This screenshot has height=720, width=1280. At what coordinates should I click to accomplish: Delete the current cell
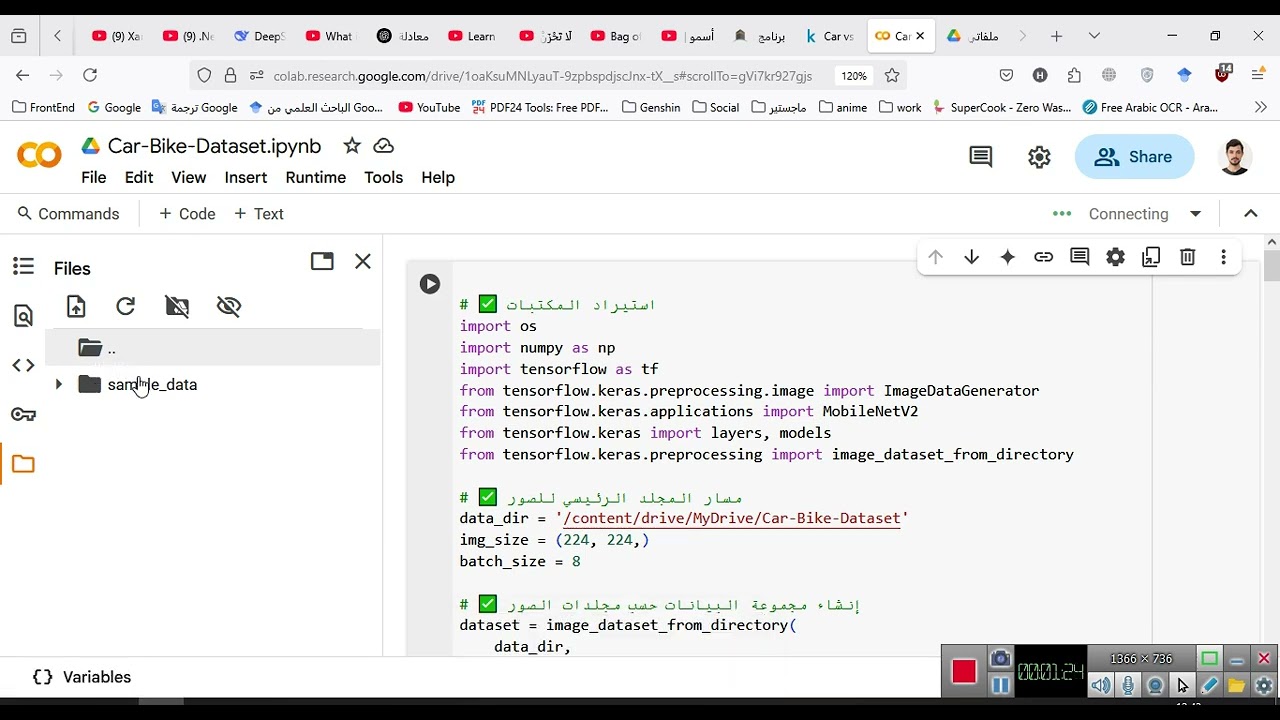point(1187,257)
